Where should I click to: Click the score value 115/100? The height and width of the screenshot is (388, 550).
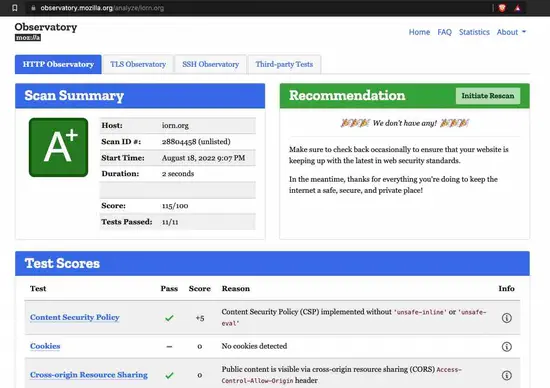click(x=175, y=206)
